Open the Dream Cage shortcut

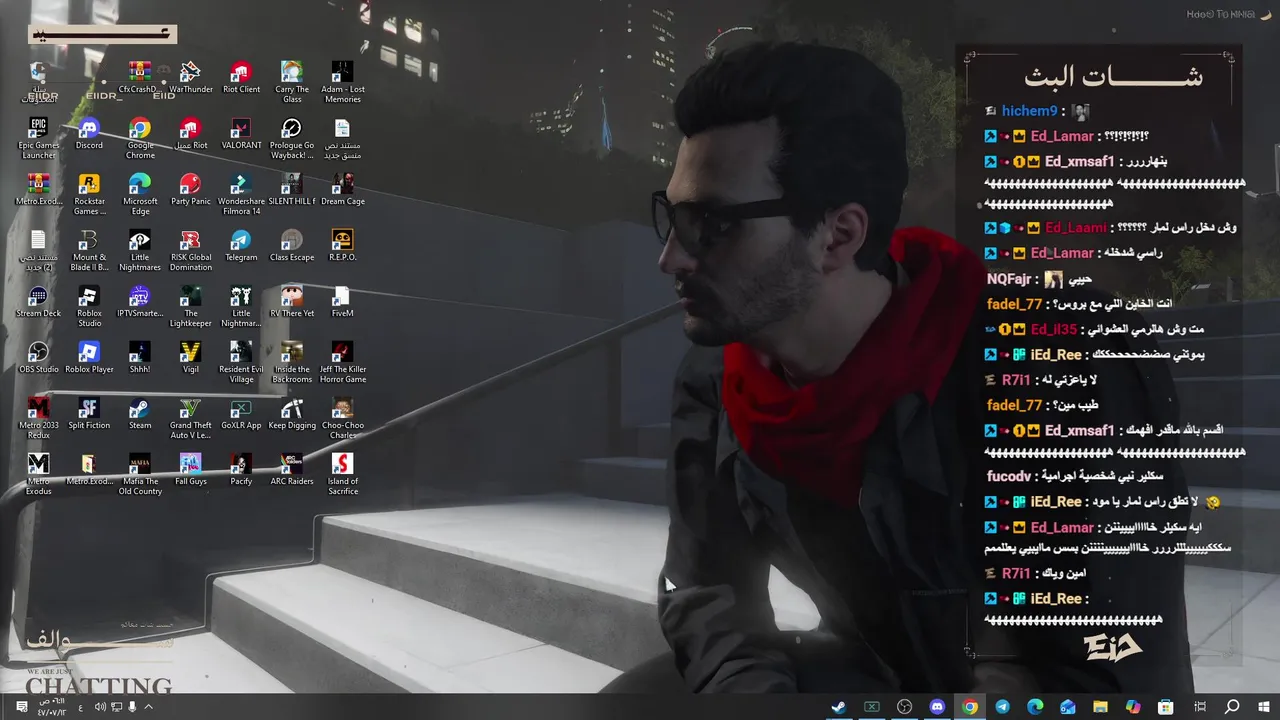(342, 190)
